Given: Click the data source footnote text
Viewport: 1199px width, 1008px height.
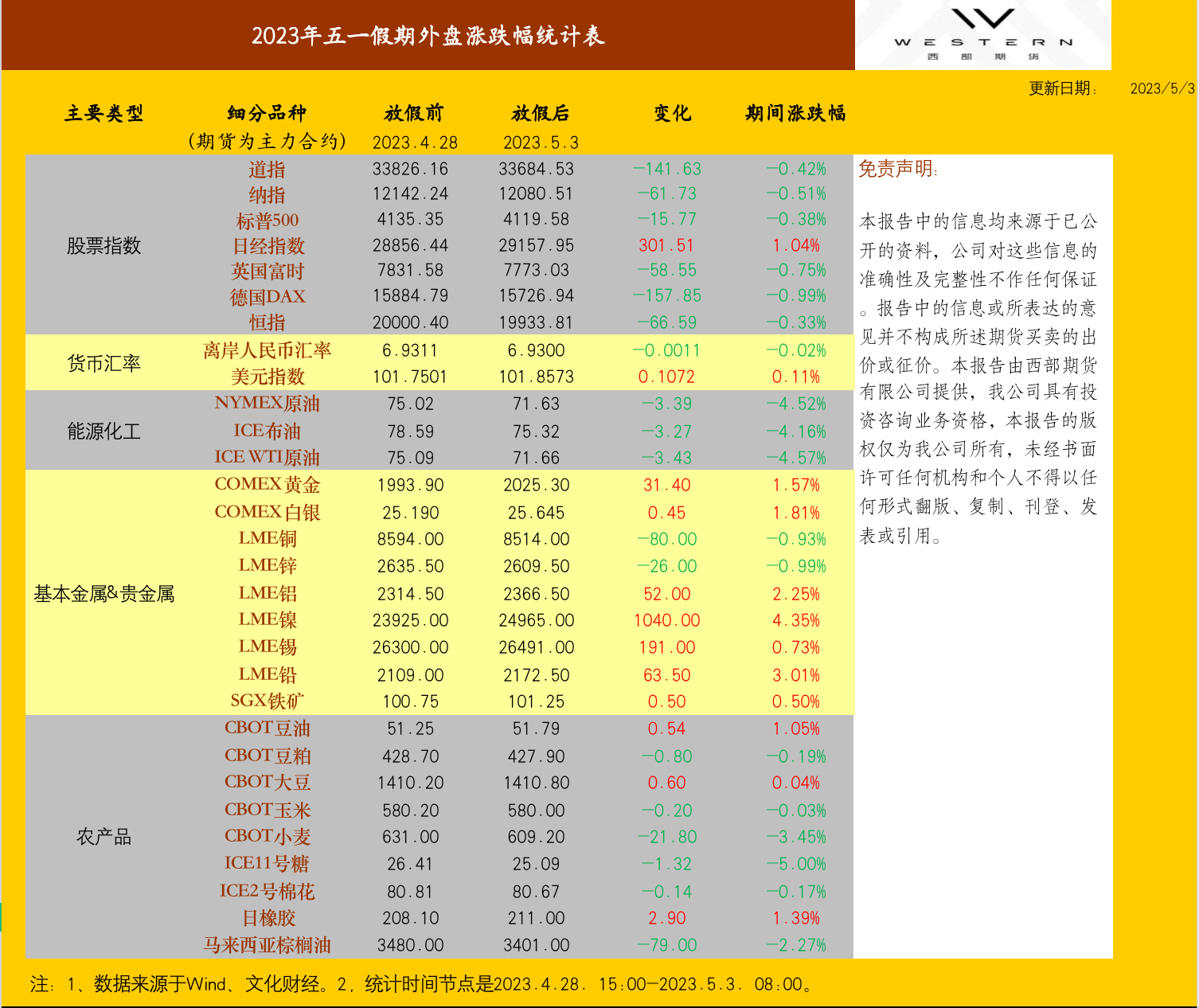Looking at the screenshot, I should 422,984.
